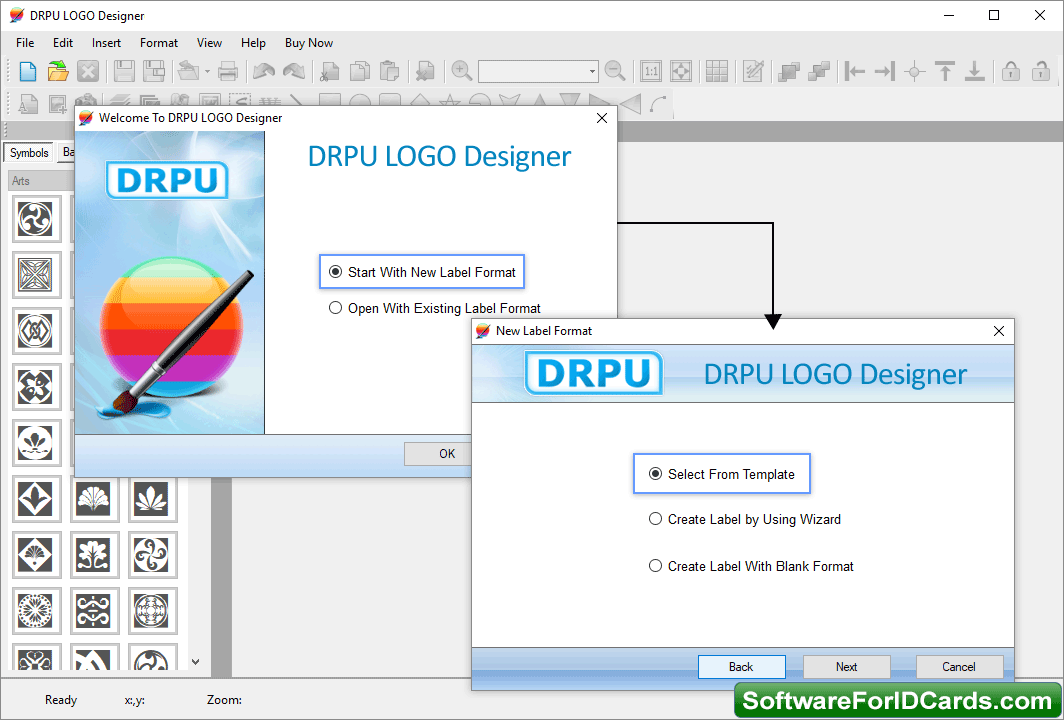The width and height of the screenshot is (1064, 720).
Task: Click the Redo arrow icon
Action: [x=294, y=71]
